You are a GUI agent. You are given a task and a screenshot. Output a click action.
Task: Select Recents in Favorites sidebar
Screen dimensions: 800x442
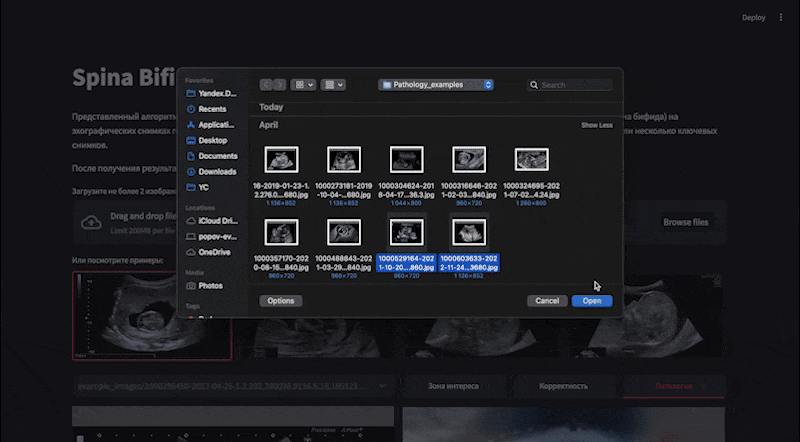[x=207, y=109]
